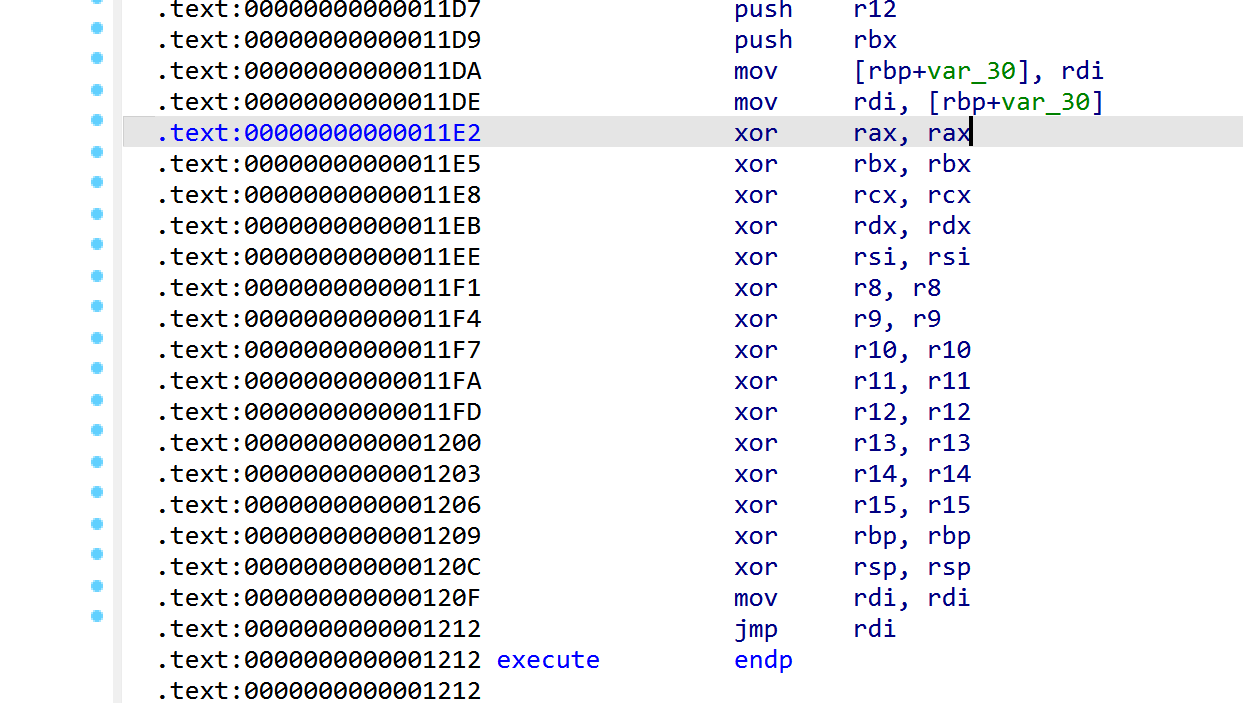
Task: Toggle breakpoint dot for xor rdx, rdx line
Action: (x=97, y=213)
